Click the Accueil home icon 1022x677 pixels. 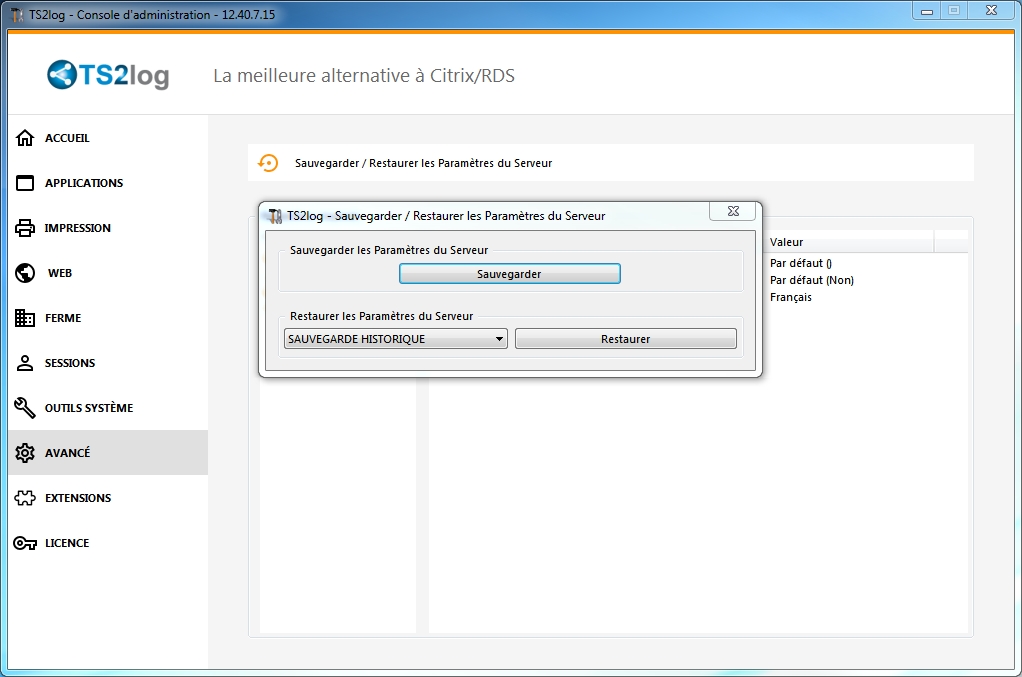pyautogui.click(x=25, y=138)
